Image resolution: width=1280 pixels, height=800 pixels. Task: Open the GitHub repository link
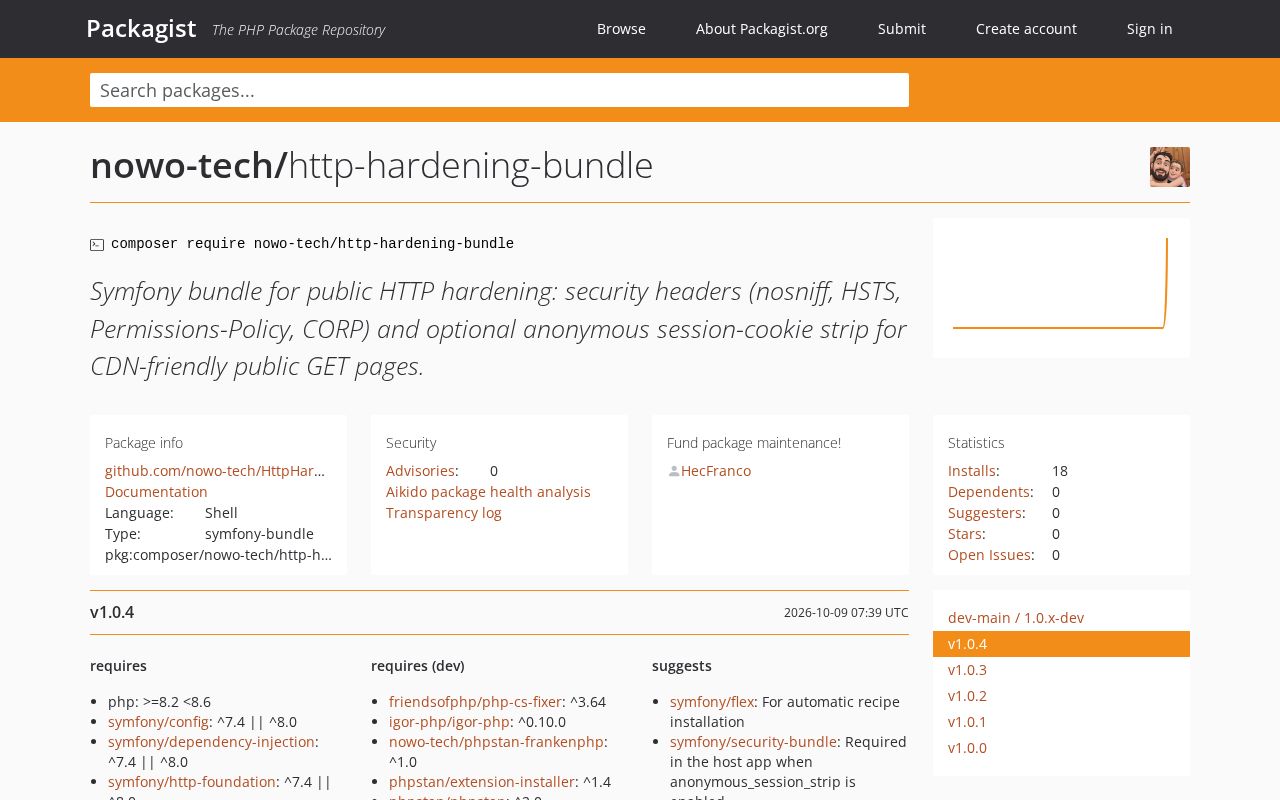click(x=215, y=471)
